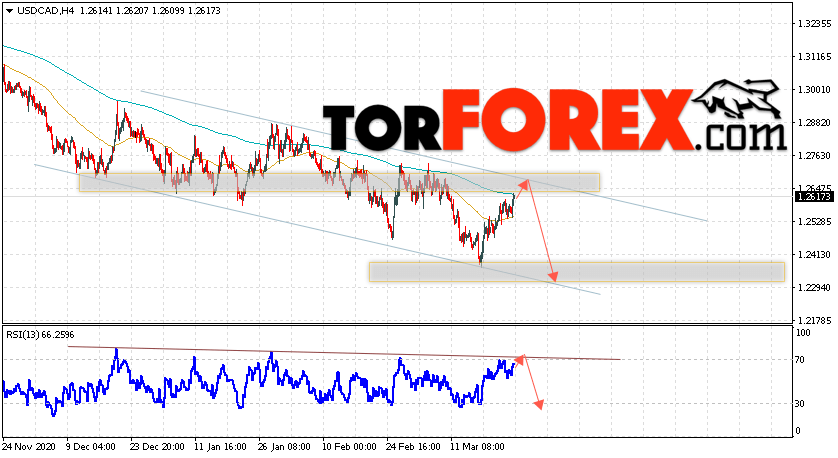Click the 1.28820 price axis label

pos(814,123)
